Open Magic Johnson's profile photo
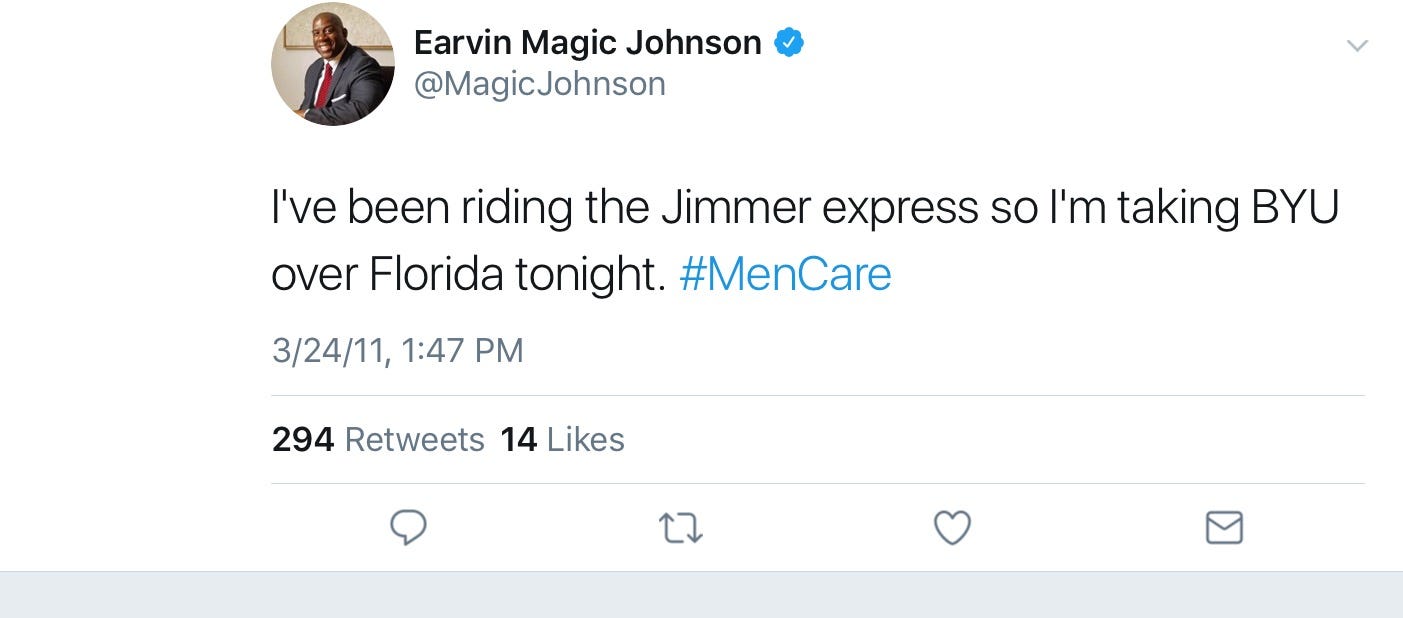 [x=332, y=64]
